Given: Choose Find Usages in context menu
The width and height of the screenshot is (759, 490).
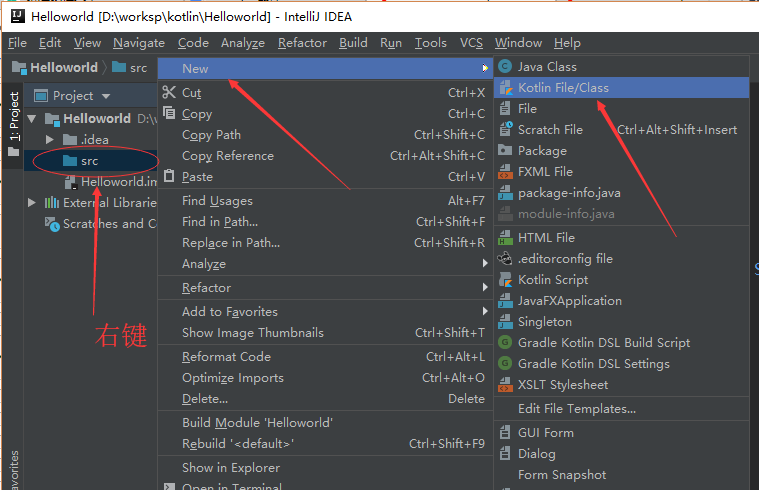Looking at the screenshot, I should (x=325, y=200).
